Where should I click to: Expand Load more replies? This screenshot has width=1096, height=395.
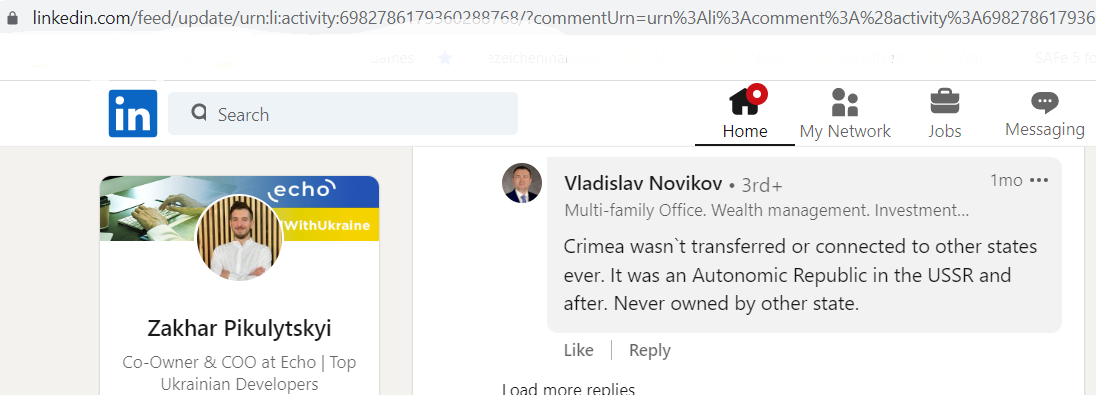click(568, 389)
